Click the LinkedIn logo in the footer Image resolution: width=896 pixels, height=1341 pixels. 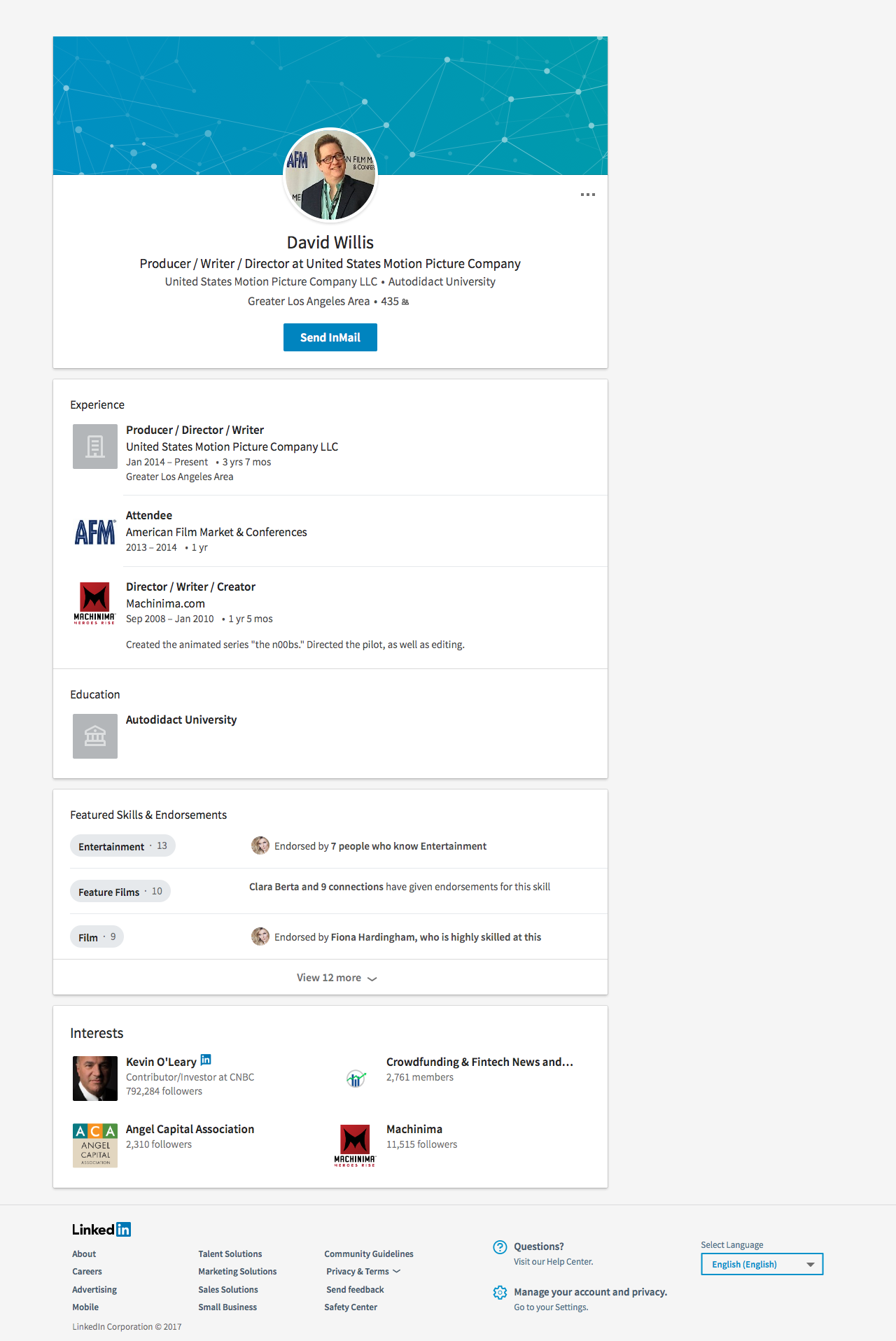point(101,1230)
